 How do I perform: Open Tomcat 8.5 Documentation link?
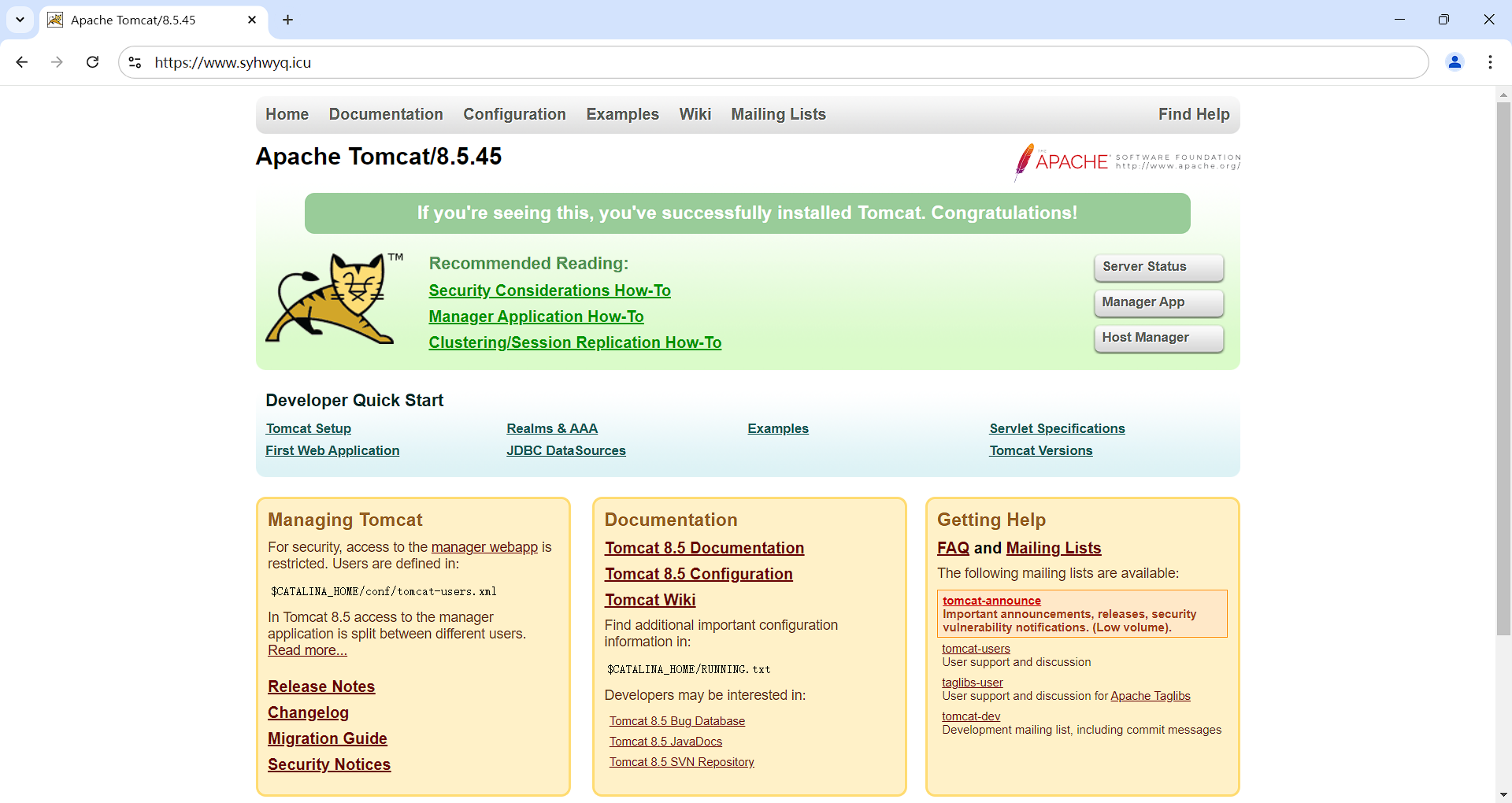(704, 548)
